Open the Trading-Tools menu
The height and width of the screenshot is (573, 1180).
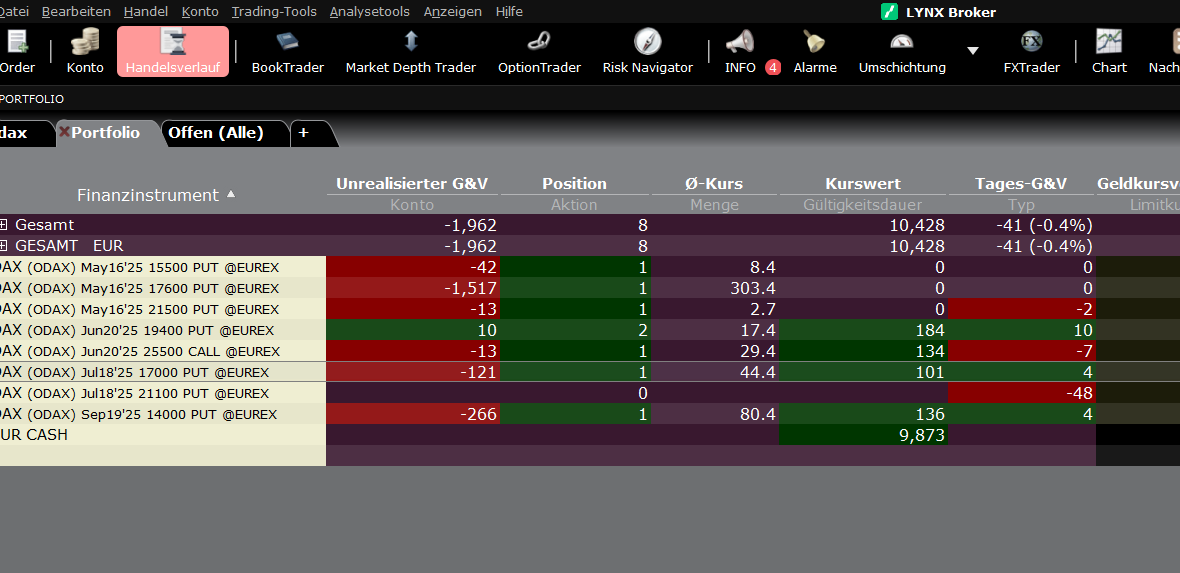point(273,12)
